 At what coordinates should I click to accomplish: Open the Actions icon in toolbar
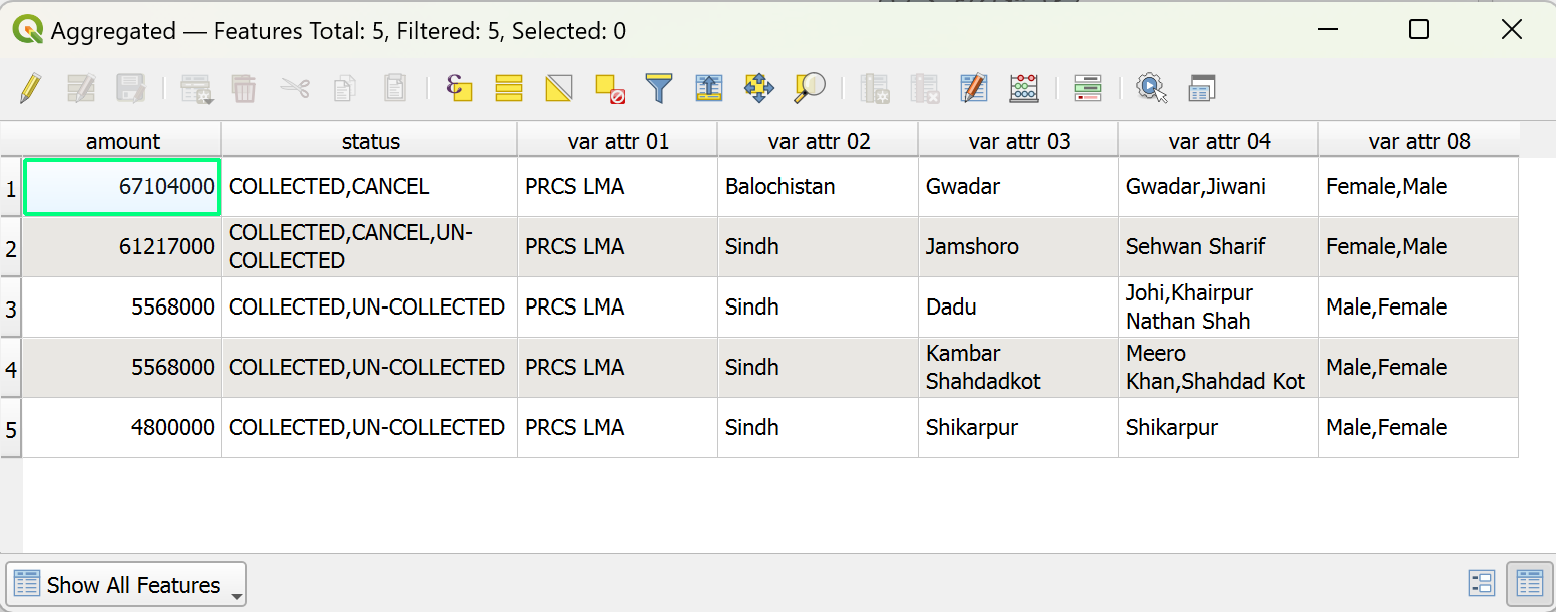coord(1152,88)
